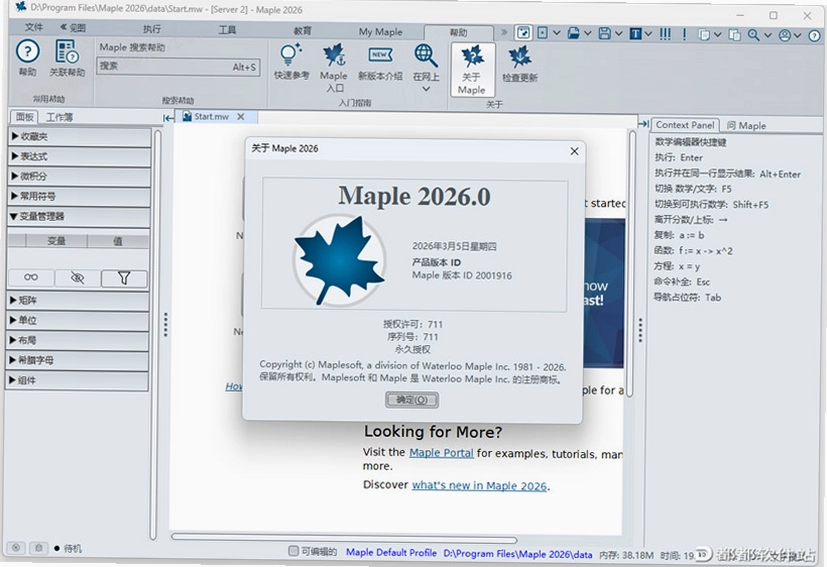Click the 在网上 web globe icon

pos(426,62)
